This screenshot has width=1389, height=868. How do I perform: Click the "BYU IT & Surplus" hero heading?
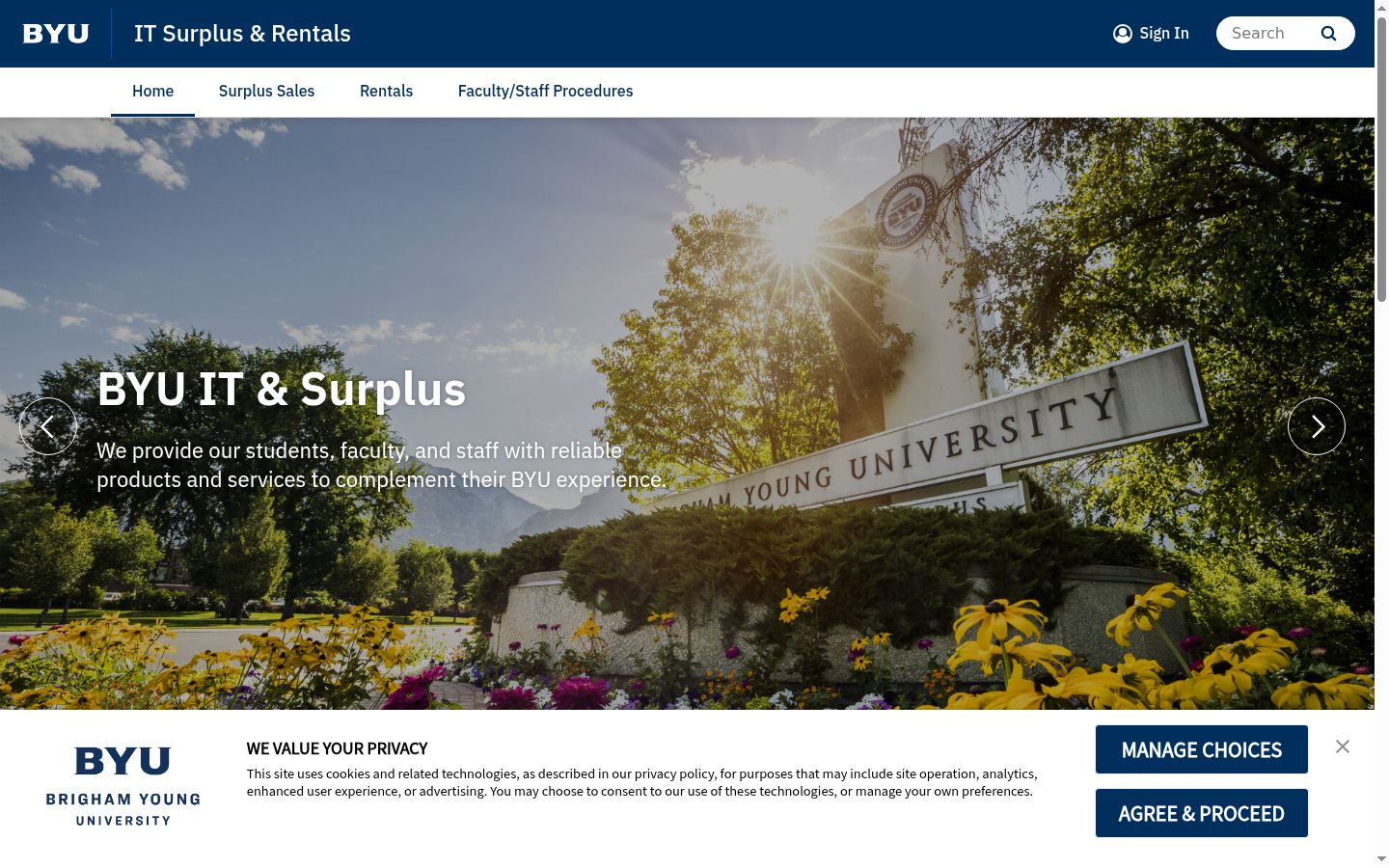point(282,390)
